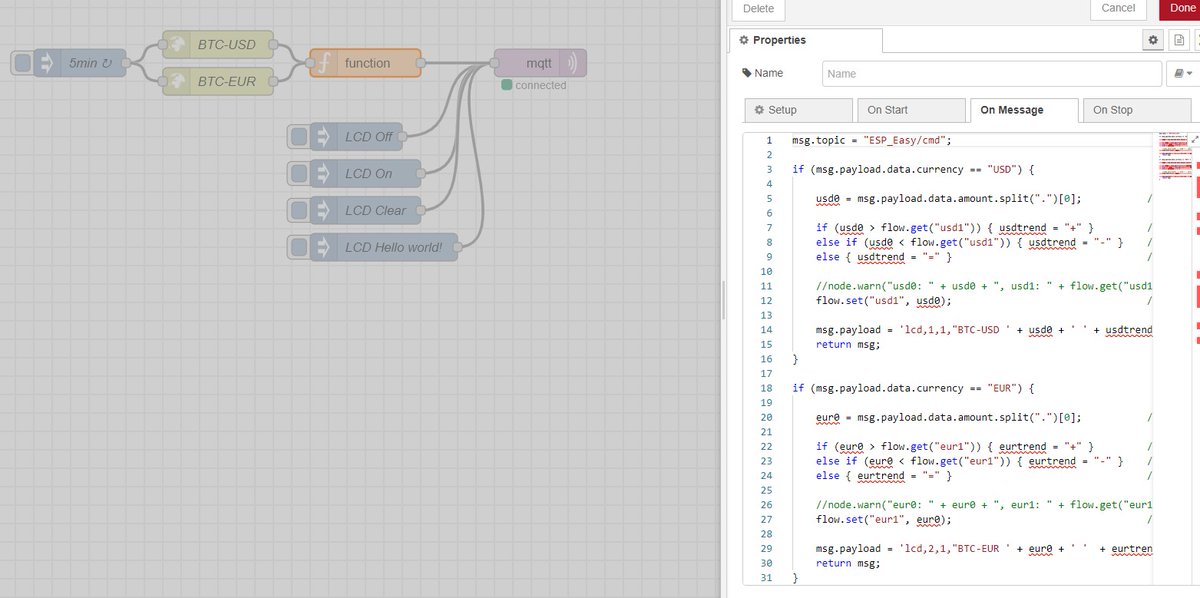Open node properties gear icon
The image size is (1200, 598).
[1153, 40]
